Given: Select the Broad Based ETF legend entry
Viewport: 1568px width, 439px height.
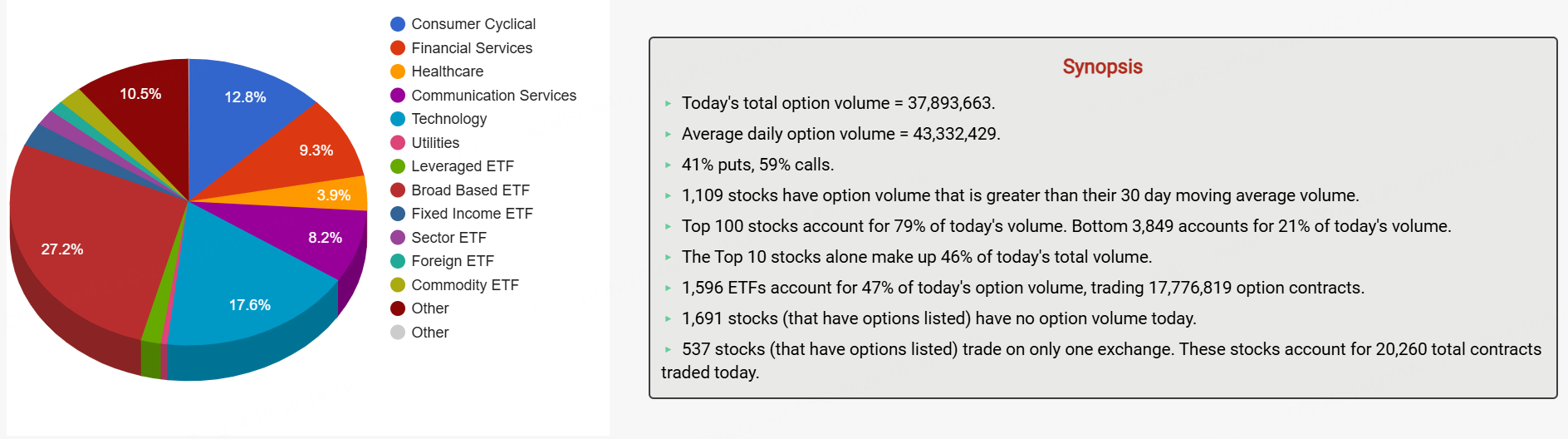Looking at the screenshot, I should pyautogui.click(x=470, y=190).
